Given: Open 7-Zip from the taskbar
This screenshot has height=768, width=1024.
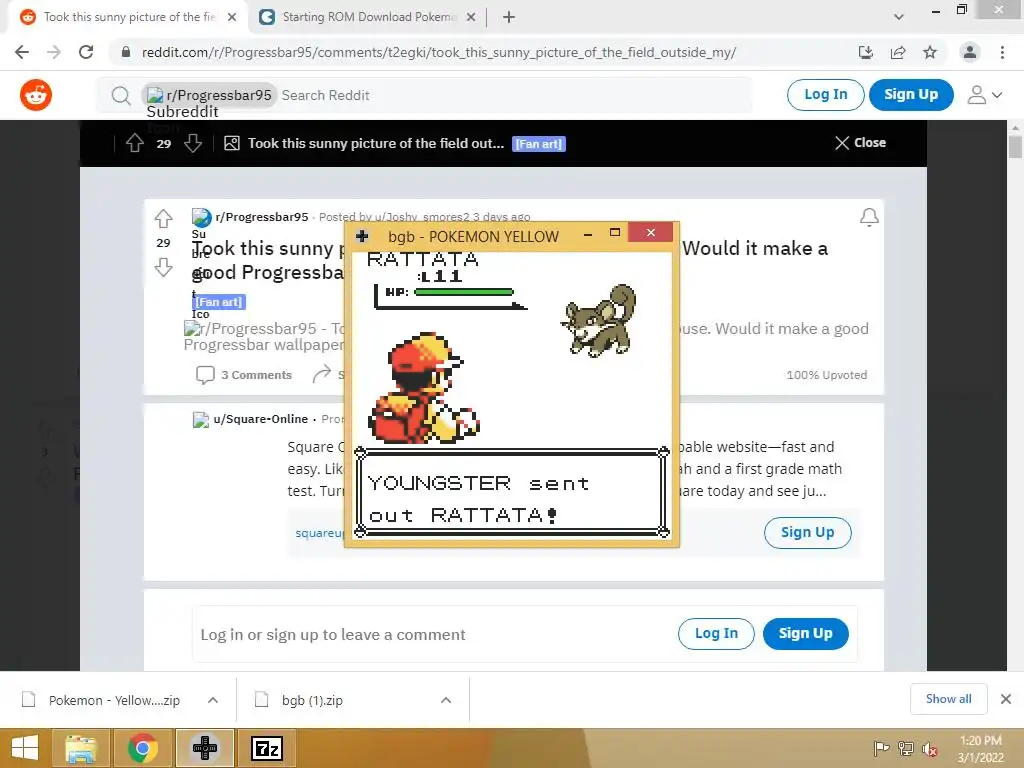Looking at the screenshot, I should tap(266, 748).
